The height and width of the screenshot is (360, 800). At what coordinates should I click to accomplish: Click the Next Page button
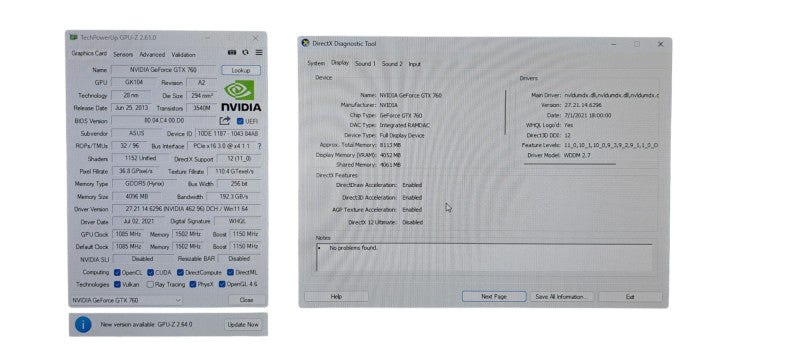tap(494, 296)
